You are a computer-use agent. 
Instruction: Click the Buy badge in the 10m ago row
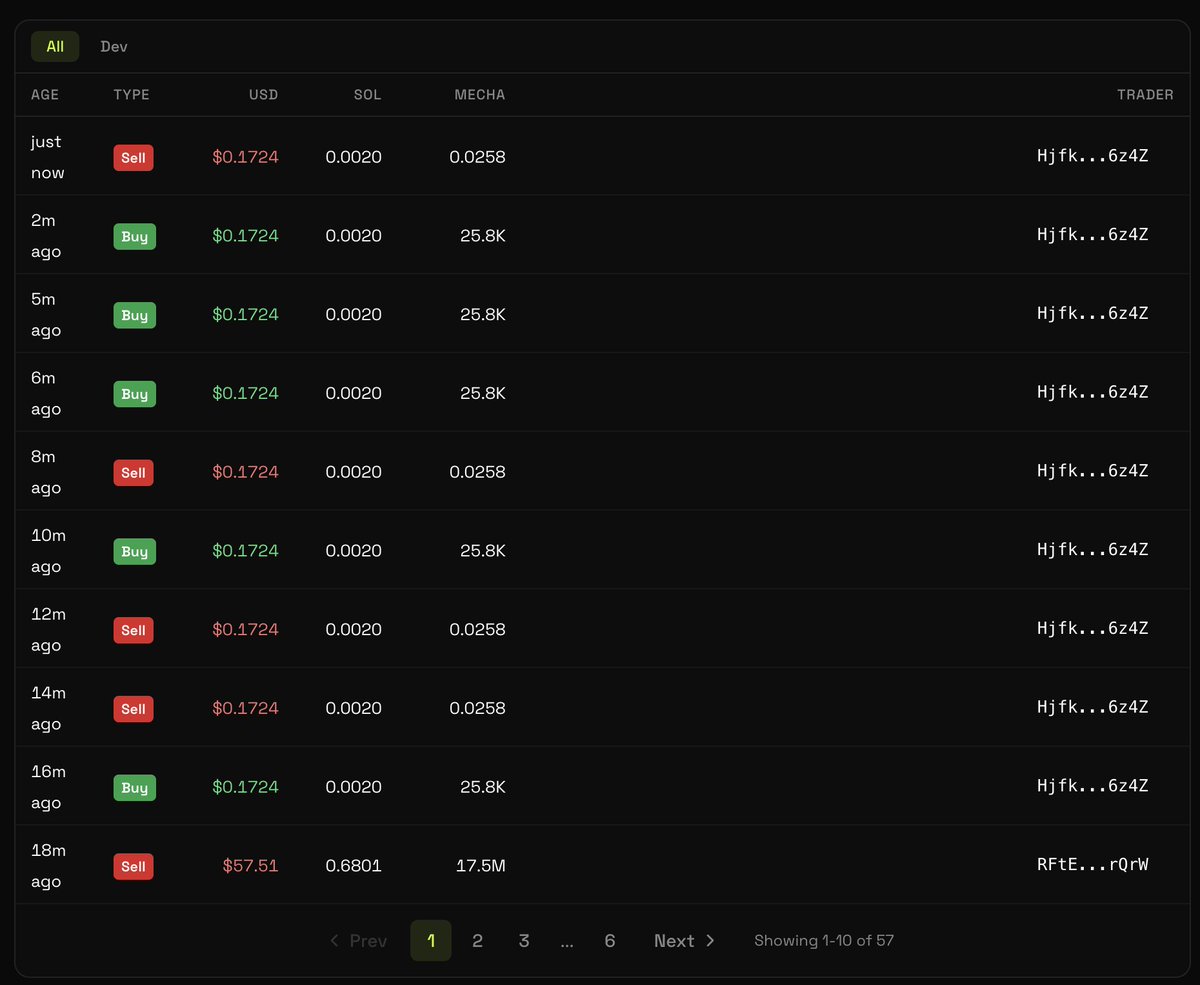[x=135, y=551]
